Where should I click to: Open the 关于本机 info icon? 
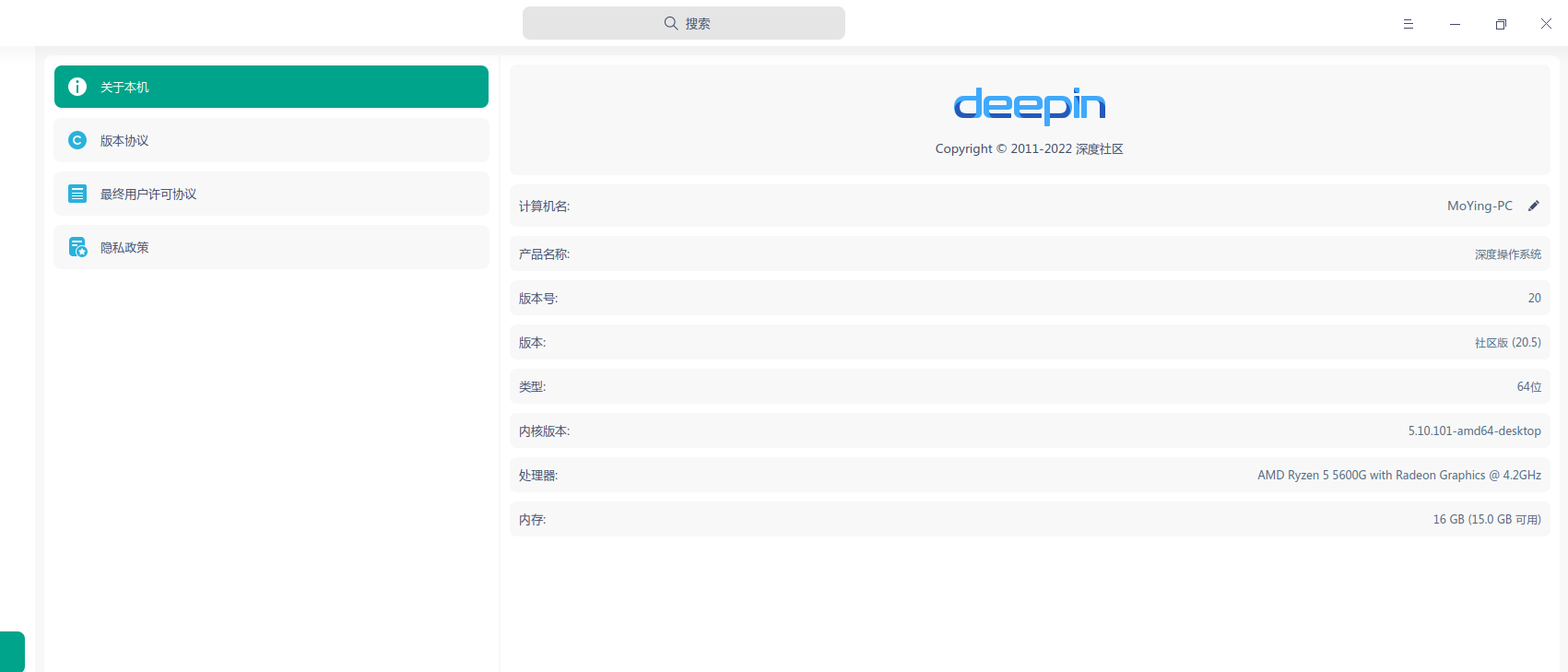point(77,87)
